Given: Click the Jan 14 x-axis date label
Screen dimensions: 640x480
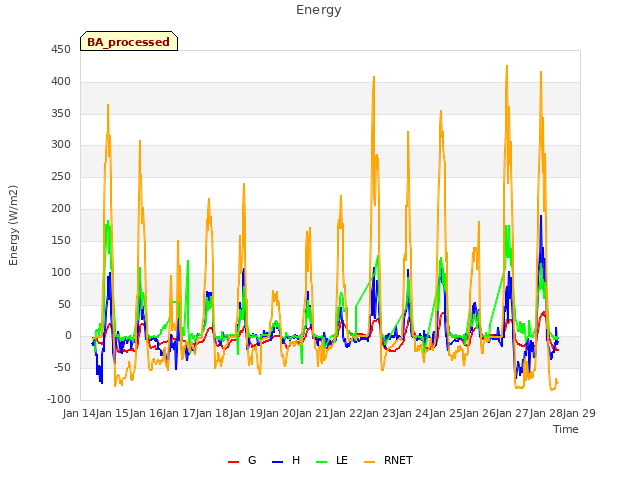Looking at the screenshot, I should (80, 413).
